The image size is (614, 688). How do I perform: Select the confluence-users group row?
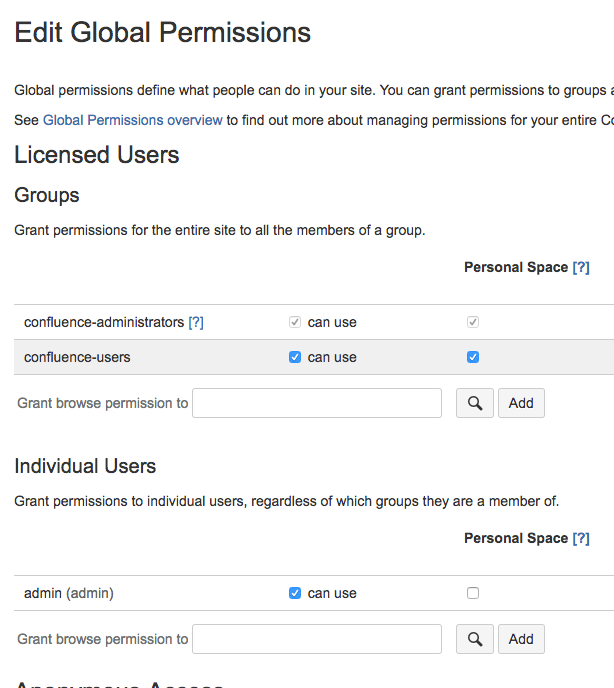[77, 357]
